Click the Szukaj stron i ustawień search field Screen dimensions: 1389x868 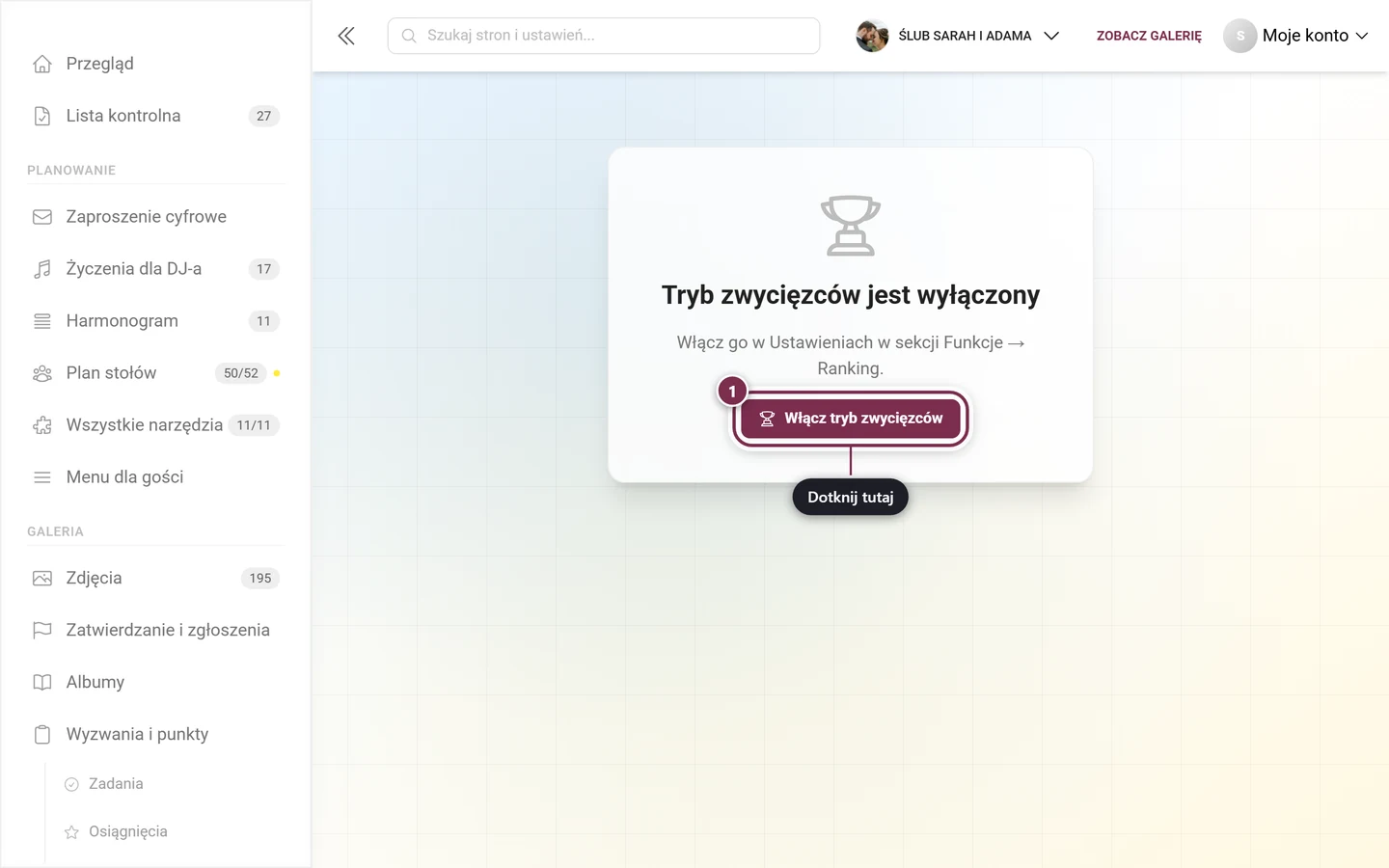(604, 36)
